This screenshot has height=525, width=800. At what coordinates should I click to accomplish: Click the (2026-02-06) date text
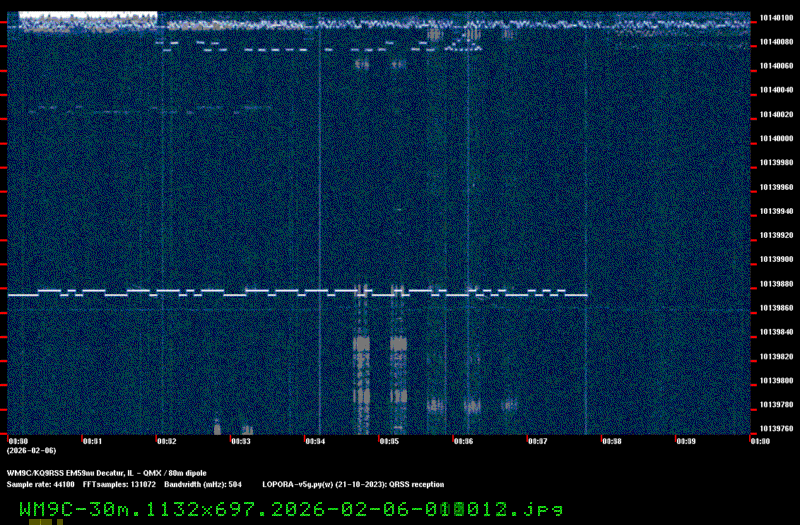click(x=31, y=451)
